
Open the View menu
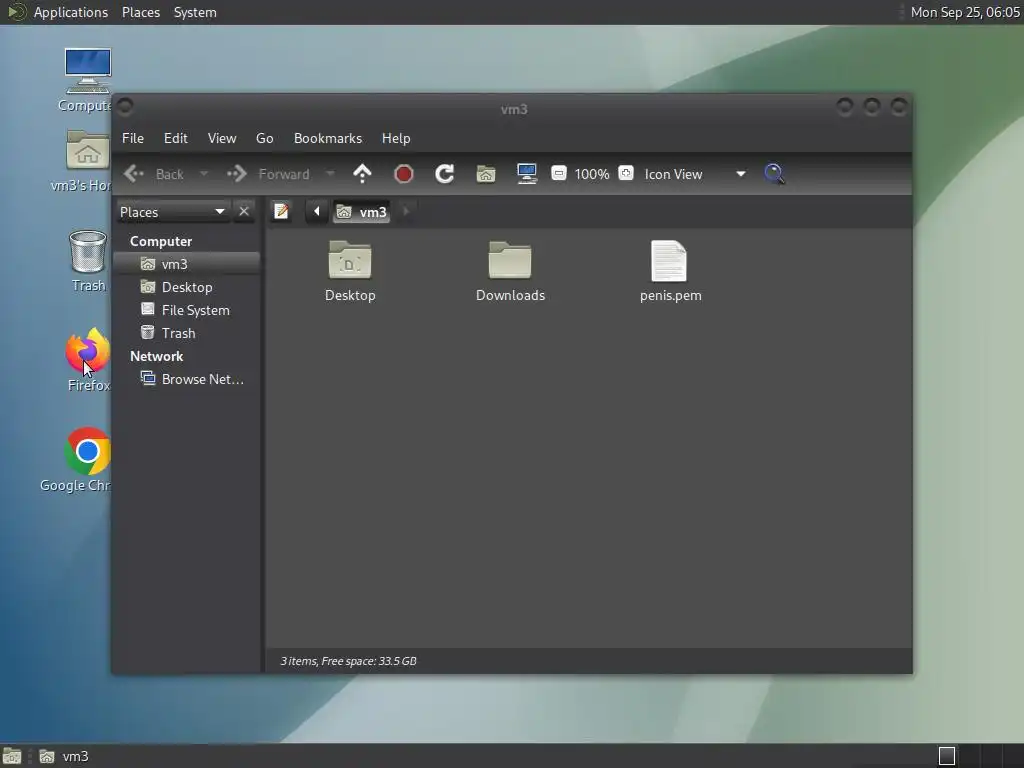point(222,138)
